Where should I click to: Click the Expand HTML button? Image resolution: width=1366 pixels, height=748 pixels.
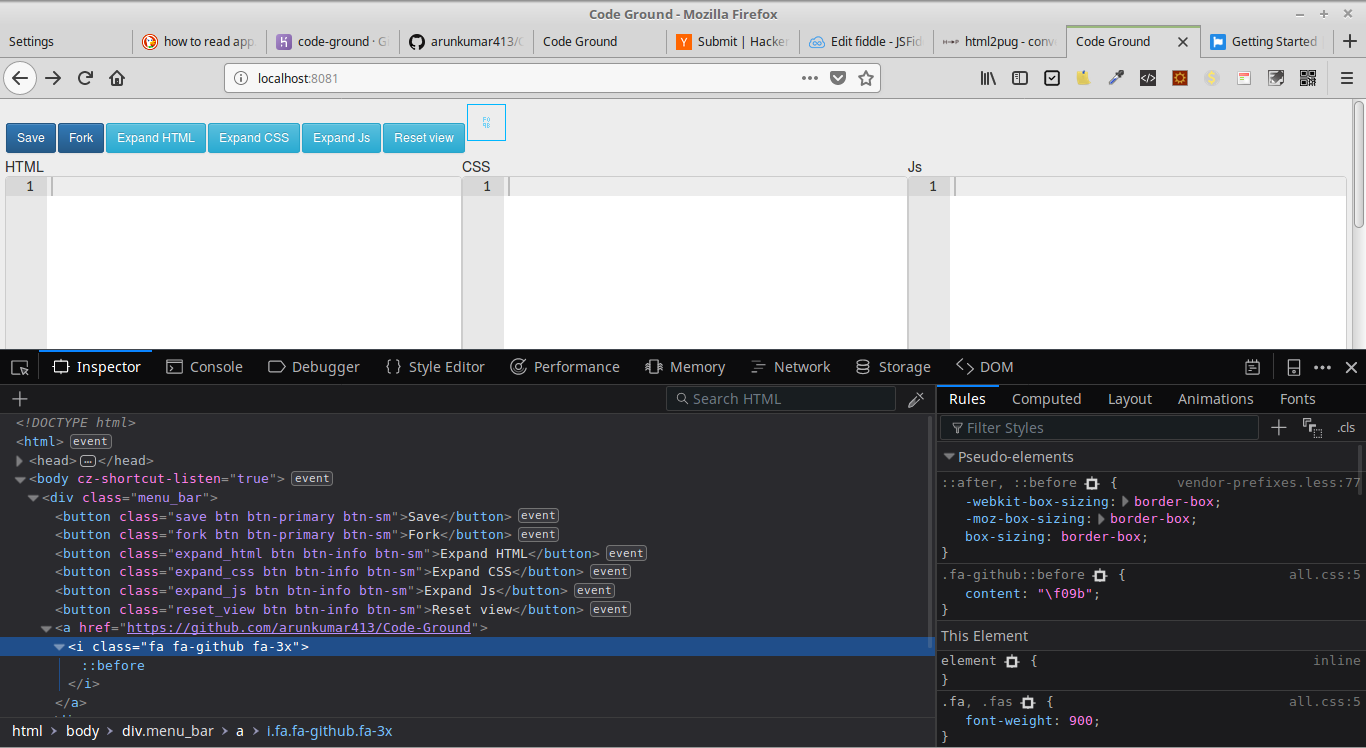tap(156, 138)
